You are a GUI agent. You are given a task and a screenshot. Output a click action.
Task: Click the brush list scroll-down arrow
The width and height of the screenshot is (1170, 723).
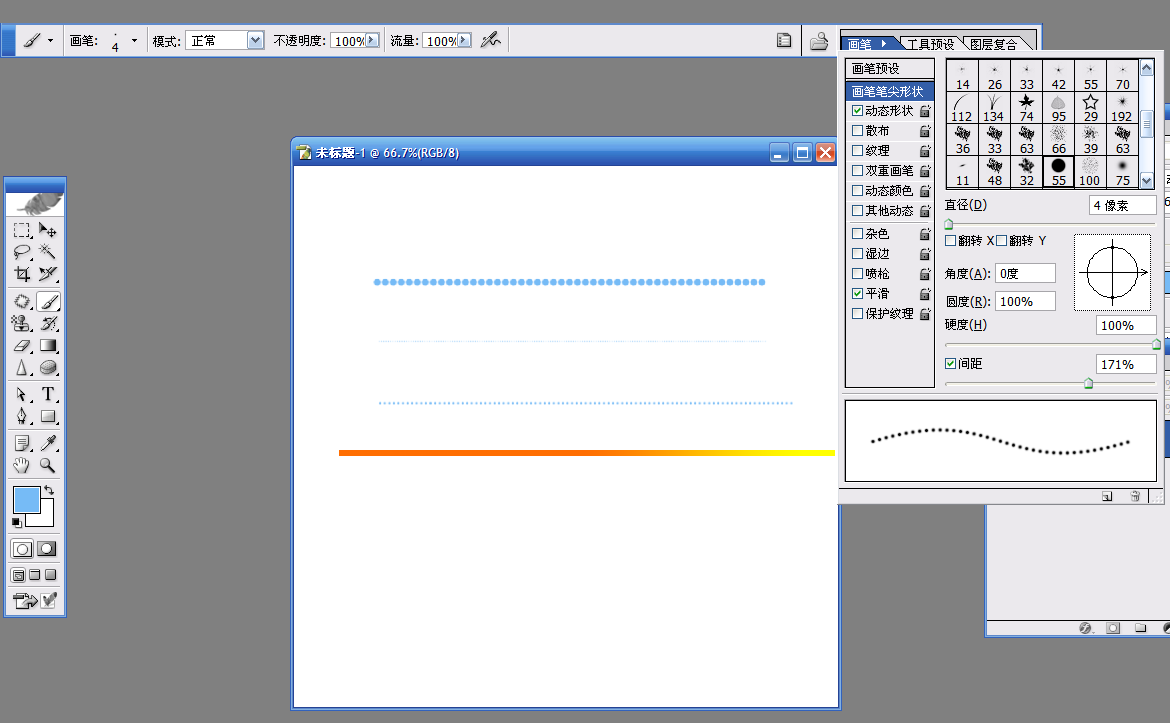click(1147, 180)
